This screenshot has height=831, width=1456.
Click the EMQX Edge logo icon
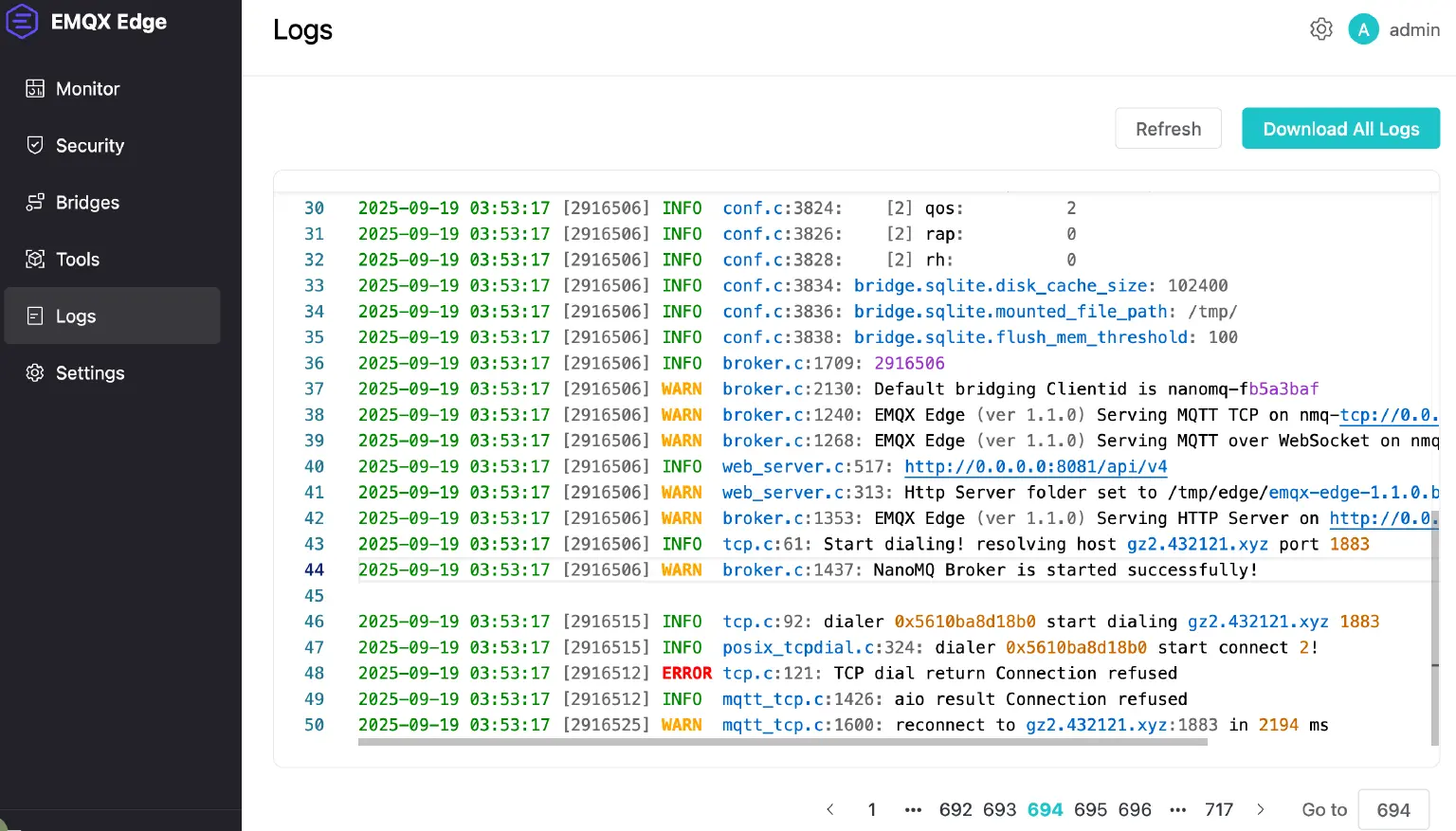[22, 21]
